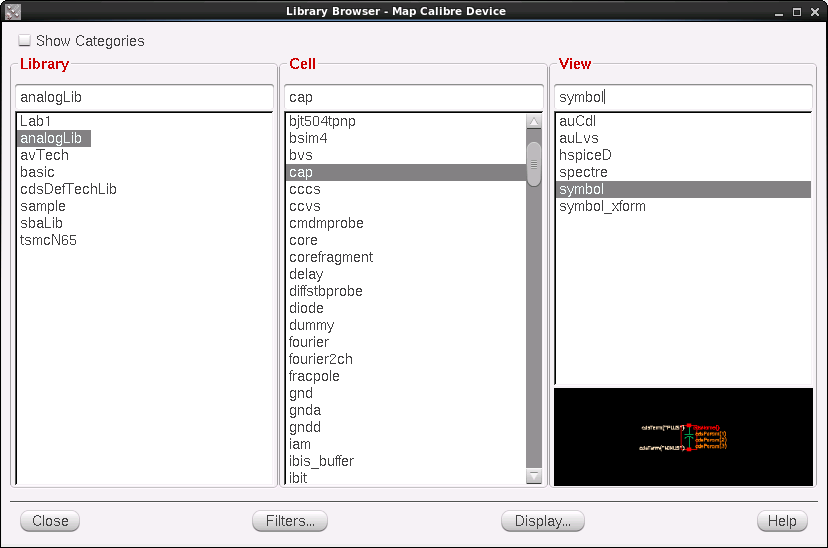
Task: Select sample library
Action: click(43, 206)
